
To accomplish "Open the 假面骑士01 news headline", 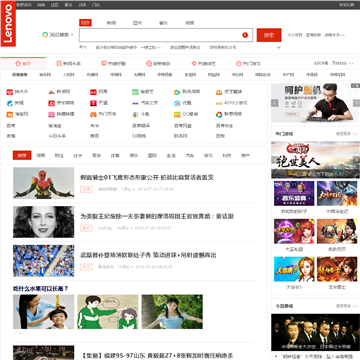I will coord(147,177).
